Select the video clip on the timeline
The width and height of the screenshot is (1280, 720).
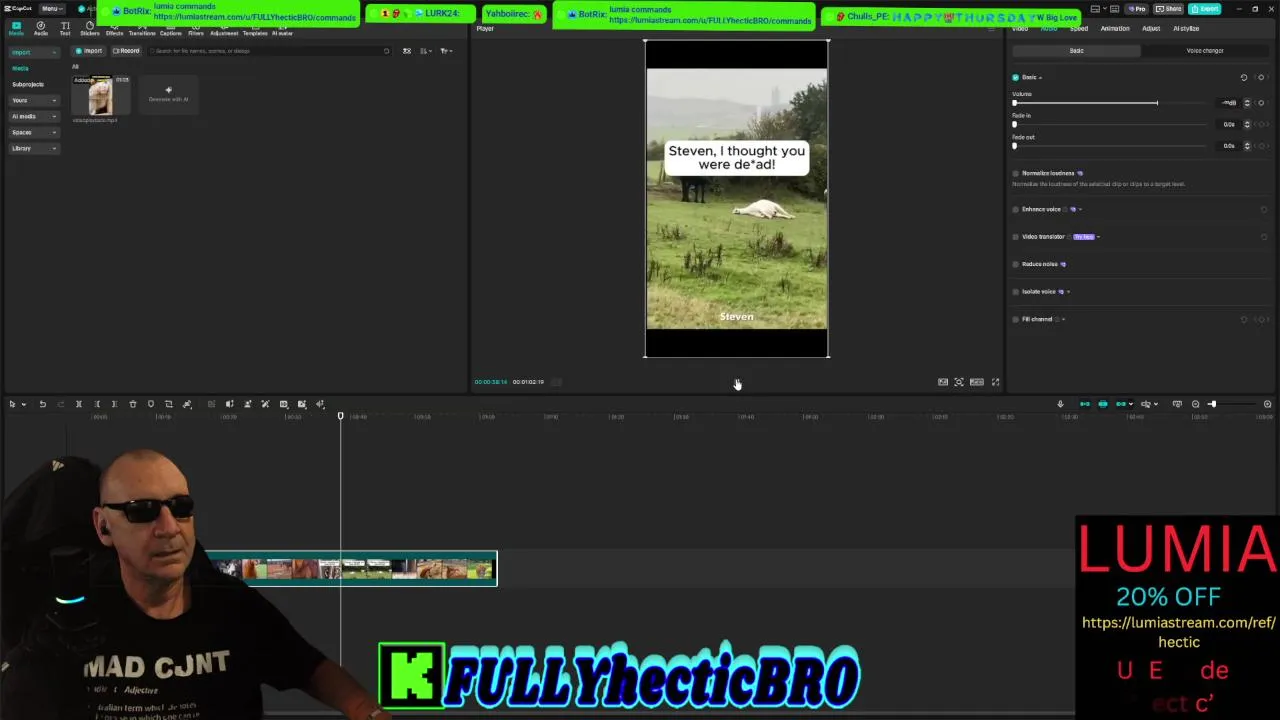[352, 569]
